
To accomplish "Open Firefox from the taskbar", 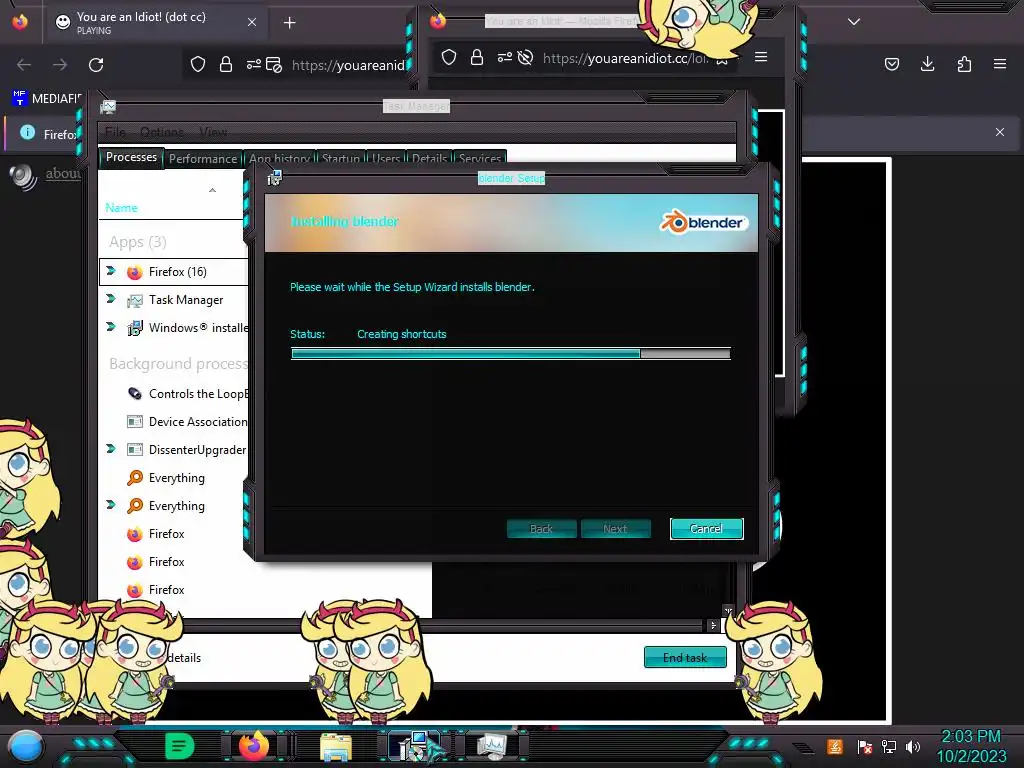I will (x=254, y=745).
